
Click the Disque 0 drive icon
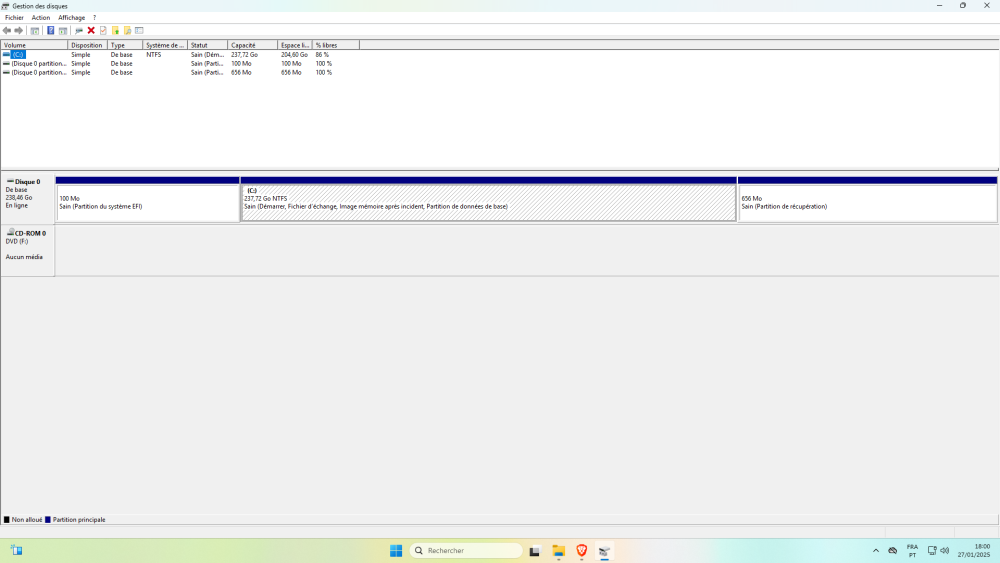[10, 182]
